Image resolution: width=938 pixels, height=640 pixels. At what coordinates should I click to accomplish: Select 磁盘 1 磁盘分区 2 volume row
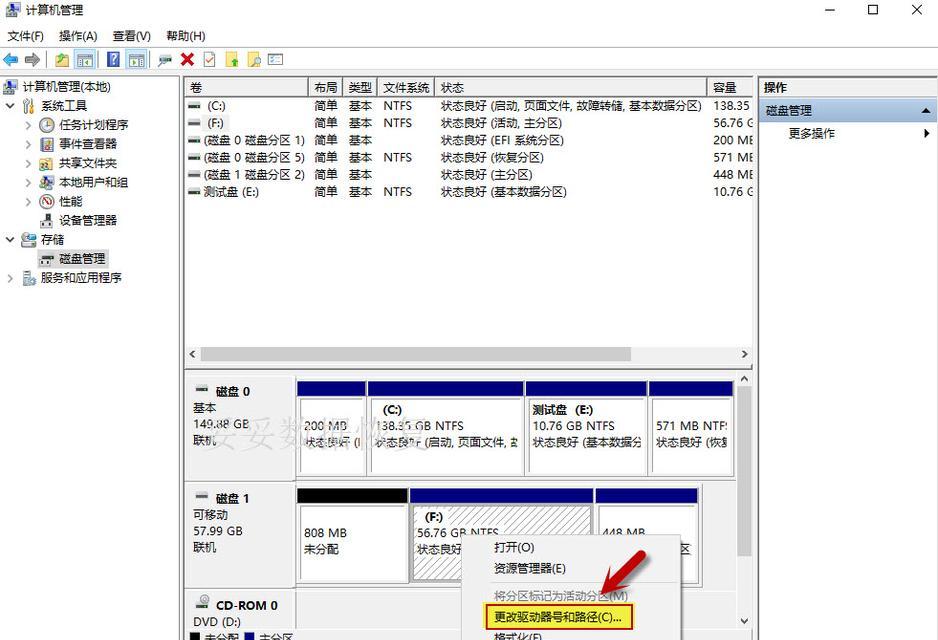(469, 175)
